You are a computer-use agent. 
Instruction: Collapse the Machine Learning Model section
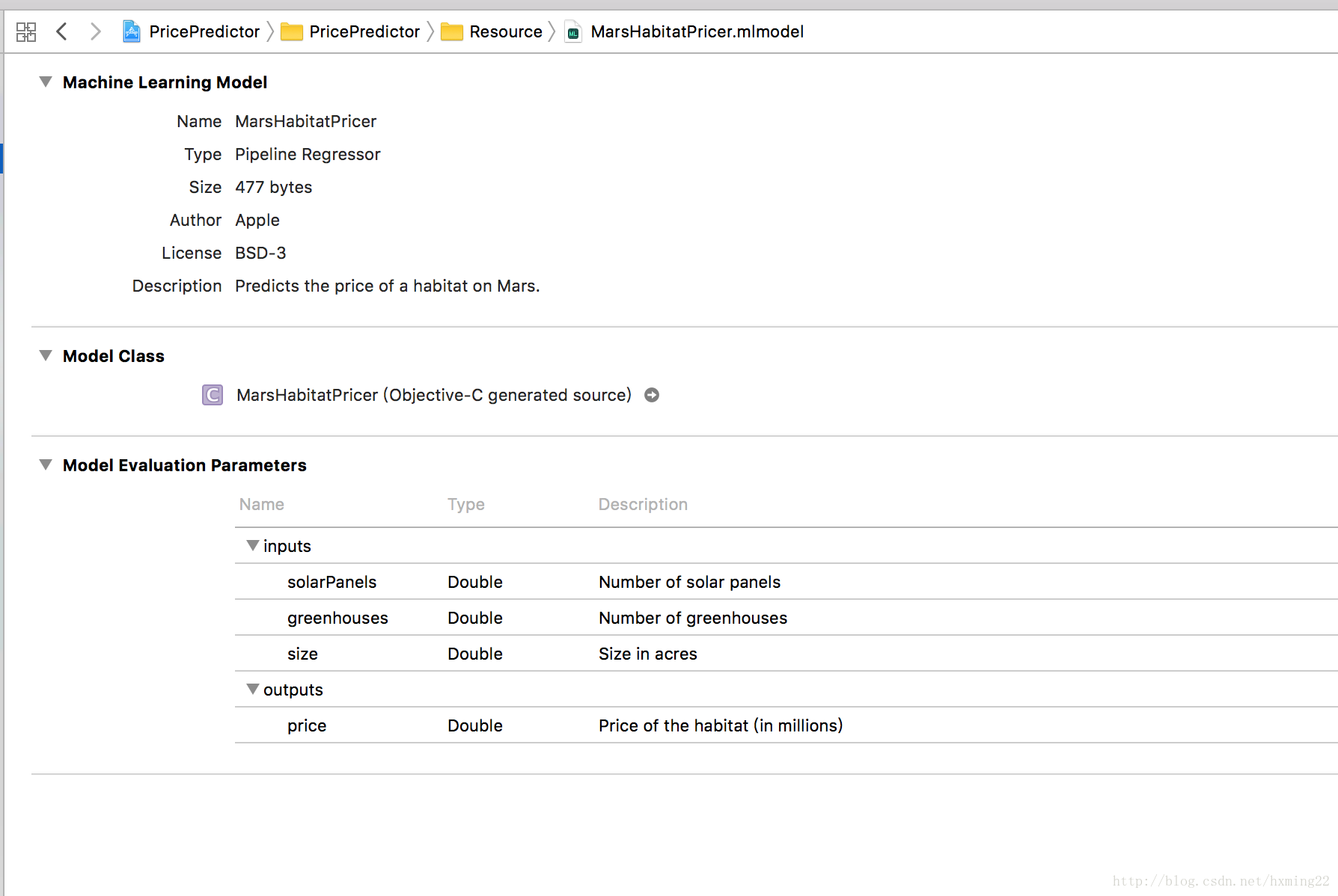coord(46,82)
